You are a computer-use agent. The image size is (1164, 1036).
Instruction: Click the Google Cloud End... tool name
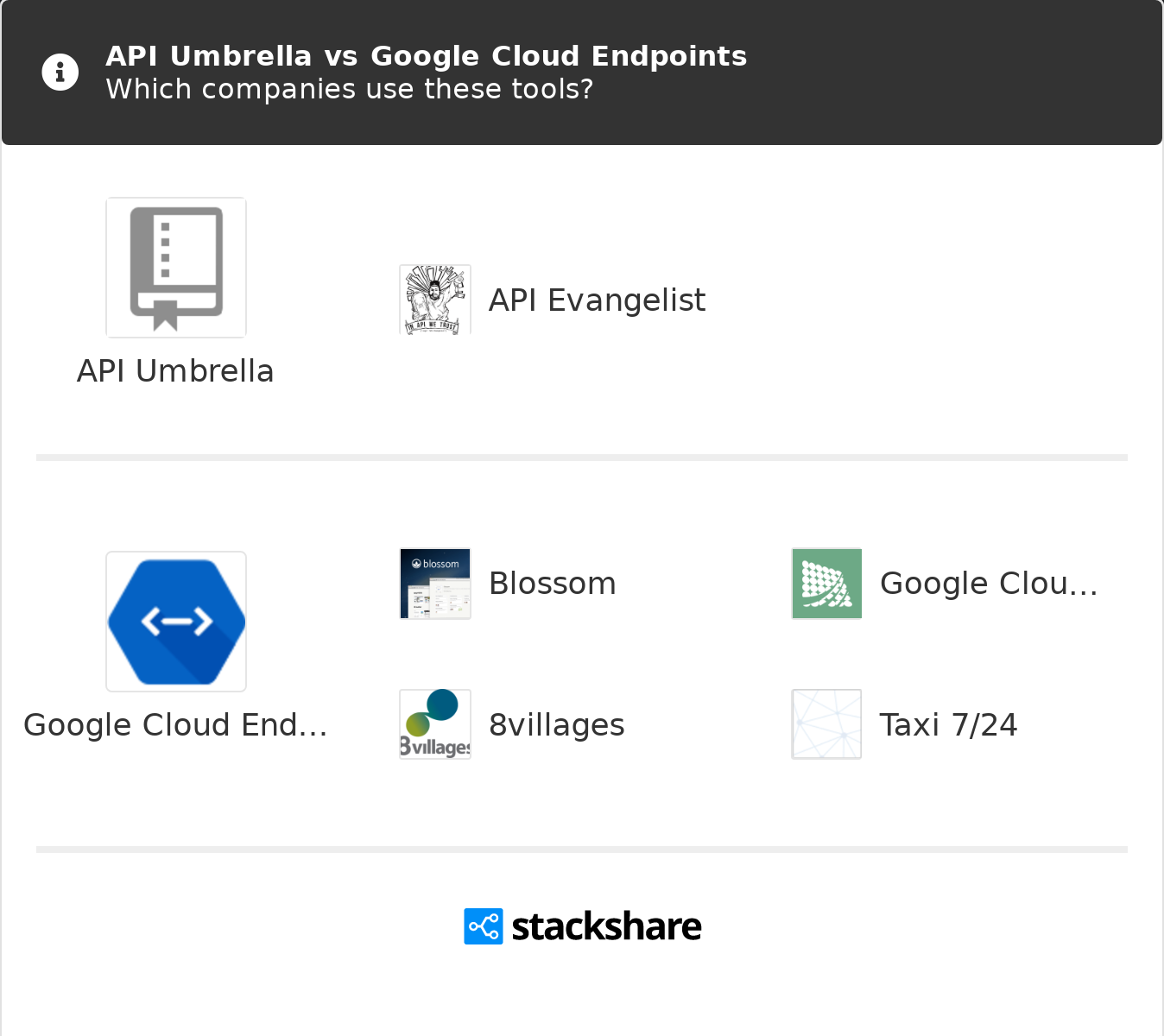coord(175,725)
